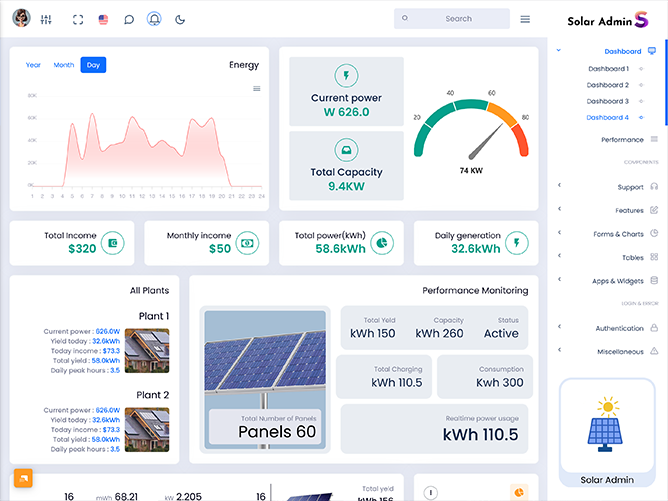Open the US flag language selector
Image resolution: width=668 pixels, height=501 pixels.
click(x=103, y=19)
